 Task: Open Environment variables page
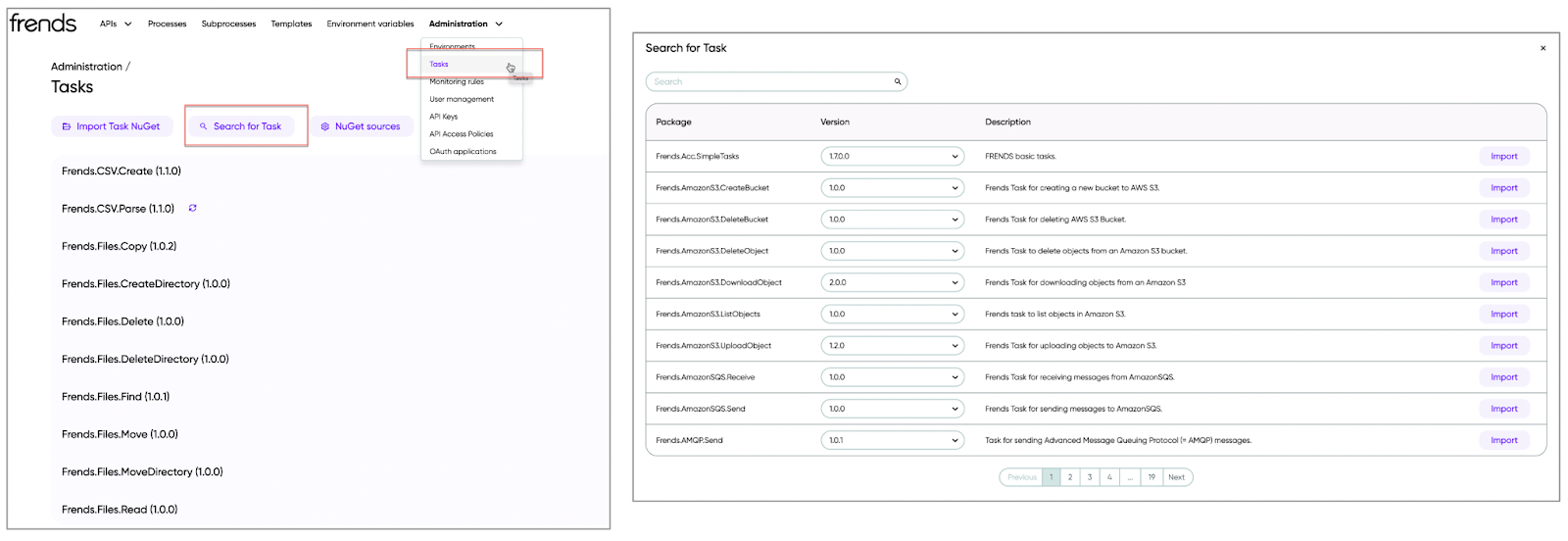(370, 24)
